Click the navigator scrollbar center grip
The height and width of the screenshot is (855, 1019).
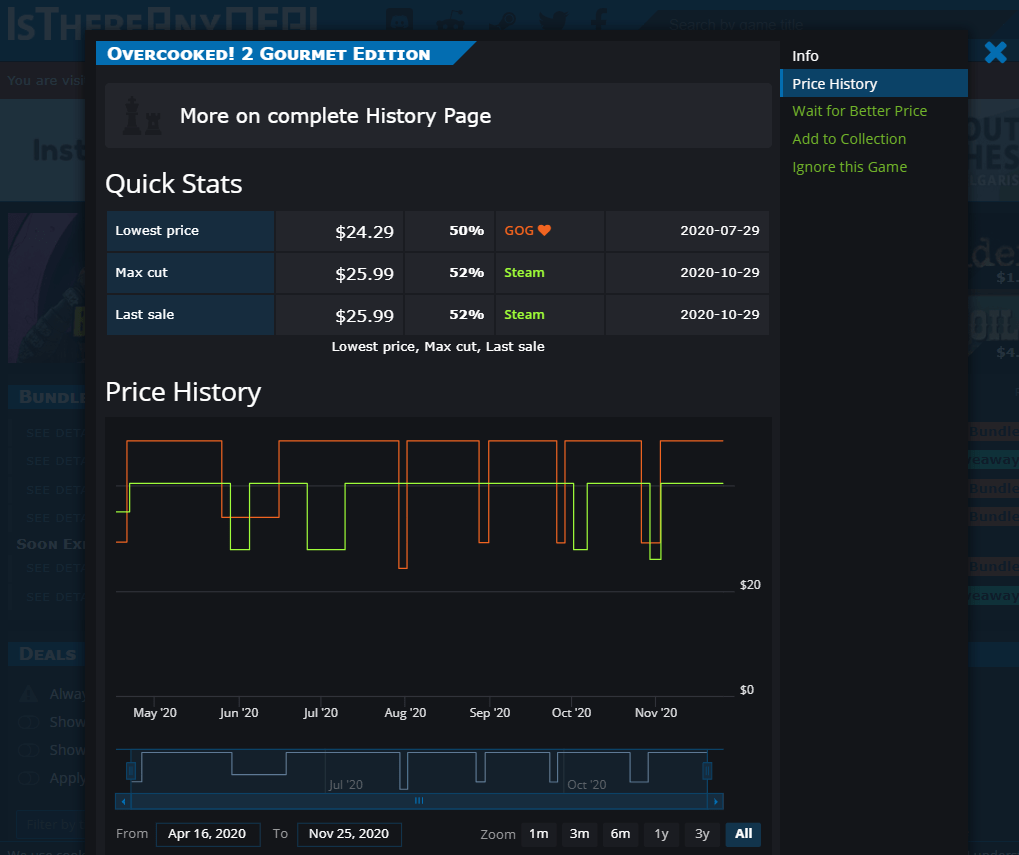click(x=419, y=801)
